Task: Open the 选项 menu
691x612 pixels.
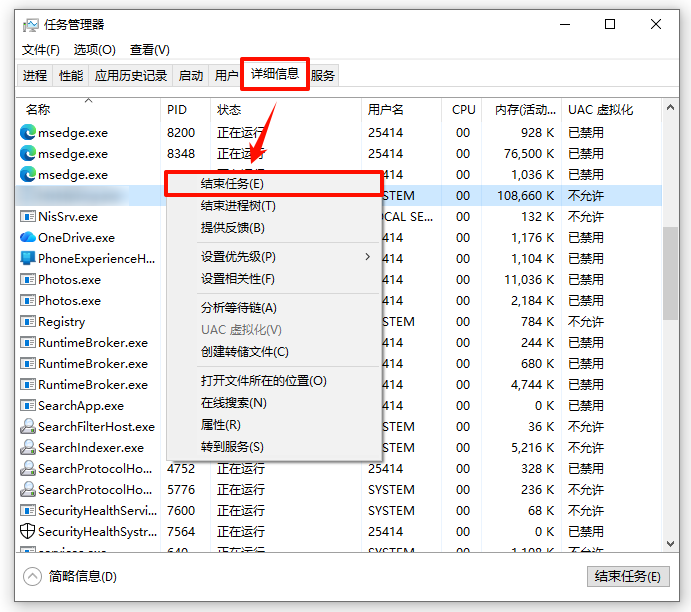Action: tap(95, 50)
